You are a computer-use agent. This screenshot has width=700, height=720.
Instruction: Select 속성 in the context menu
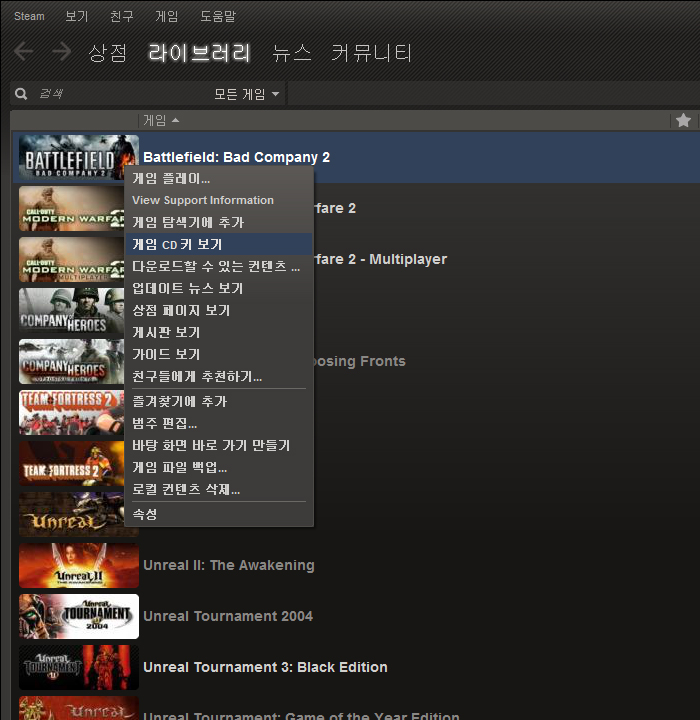click(145, 514)
